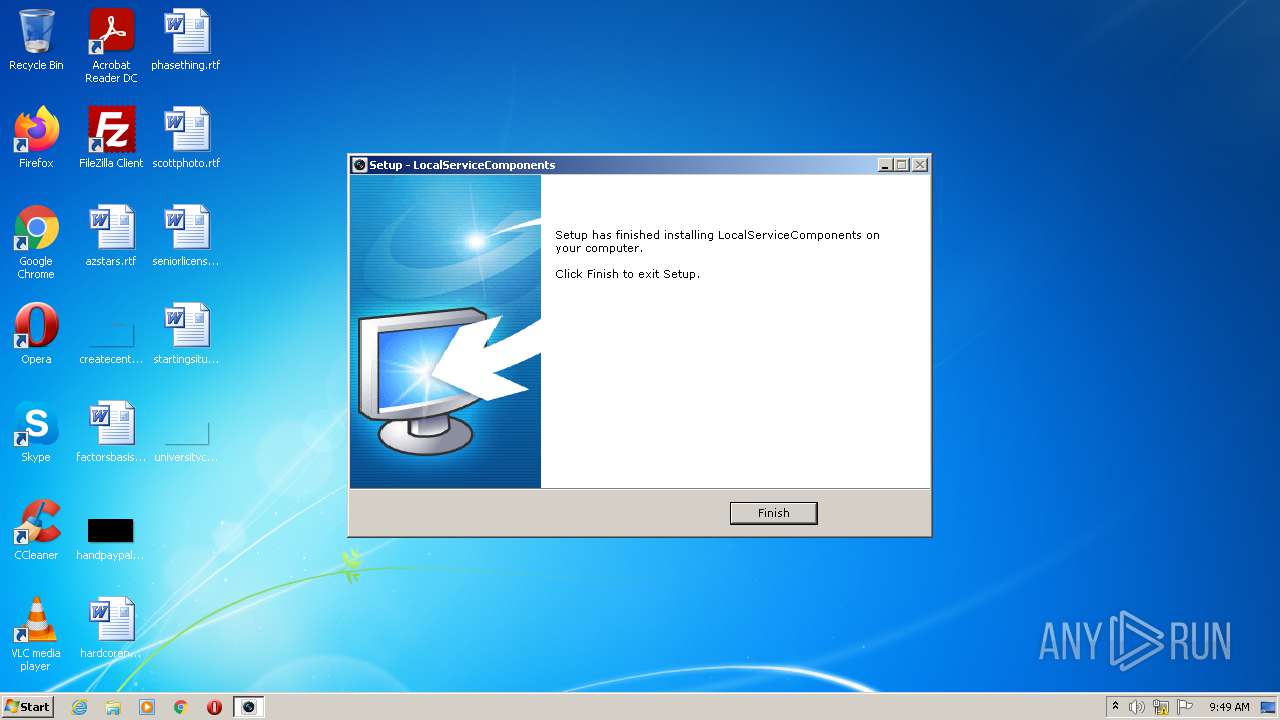Launch Chrome from the taskbar
Image resolution: width=1280 pixels, height=720 pixels.
coord(181,707)
